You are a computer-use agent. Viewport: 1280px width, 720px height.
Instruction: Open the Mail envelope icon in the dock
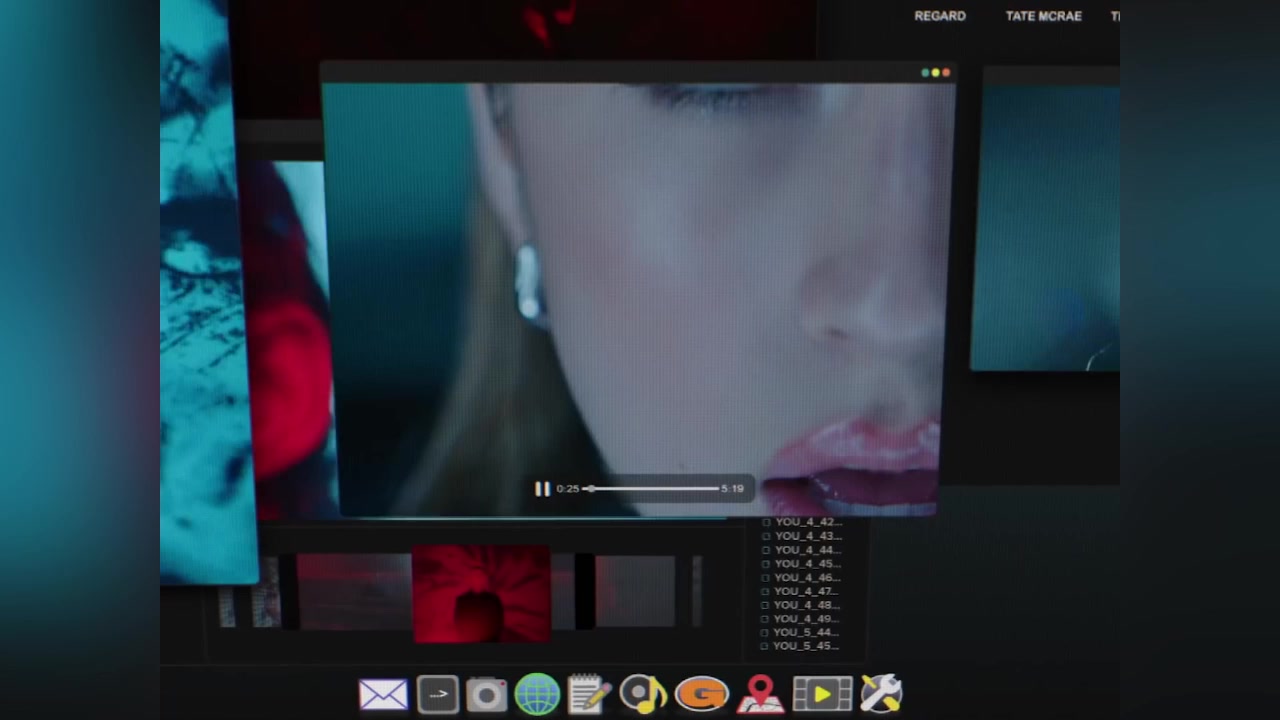(x=383, y=694)
